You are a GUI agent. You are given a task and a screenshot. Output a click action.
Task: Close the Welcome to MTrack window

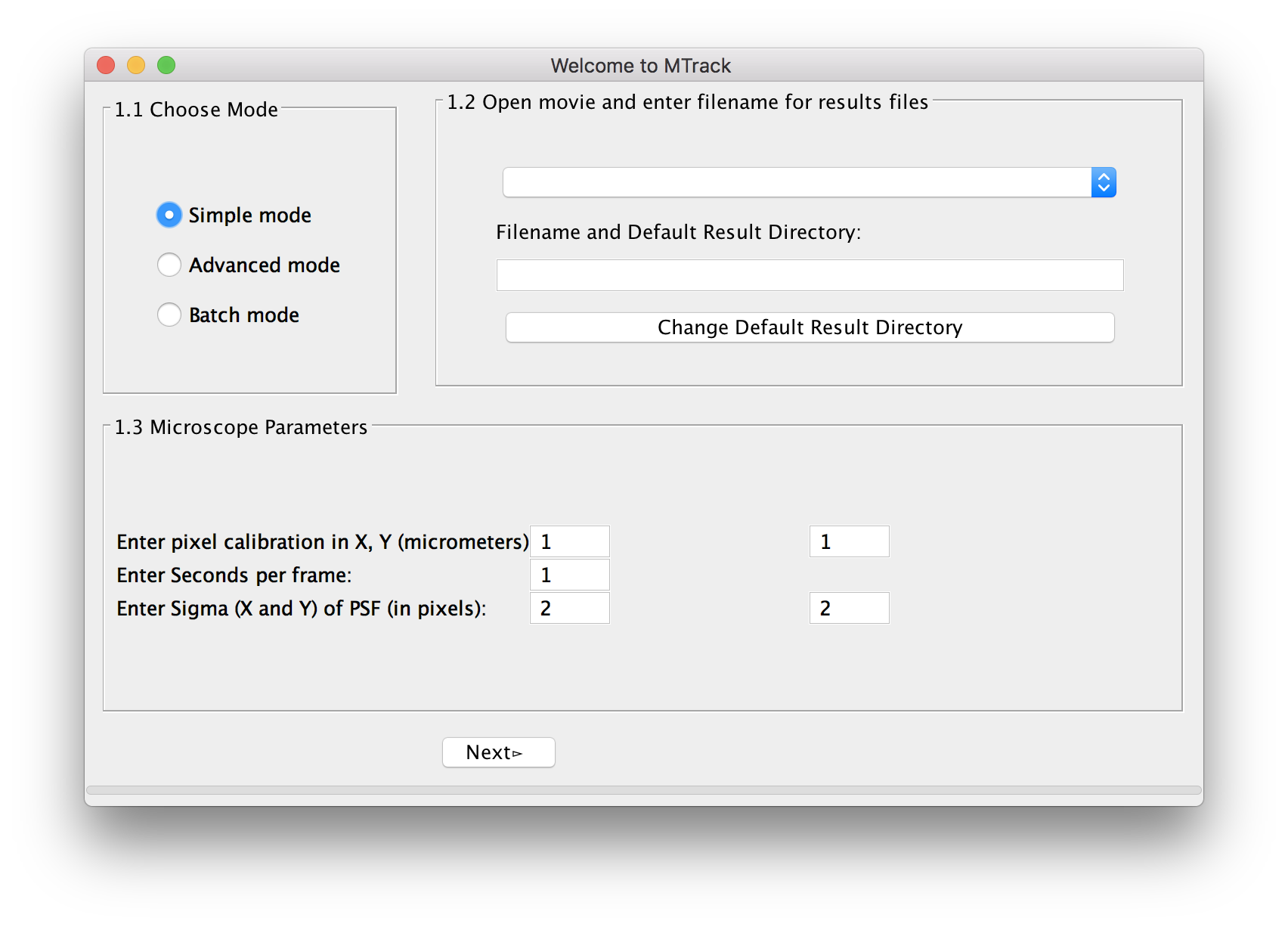coord(106,65)
